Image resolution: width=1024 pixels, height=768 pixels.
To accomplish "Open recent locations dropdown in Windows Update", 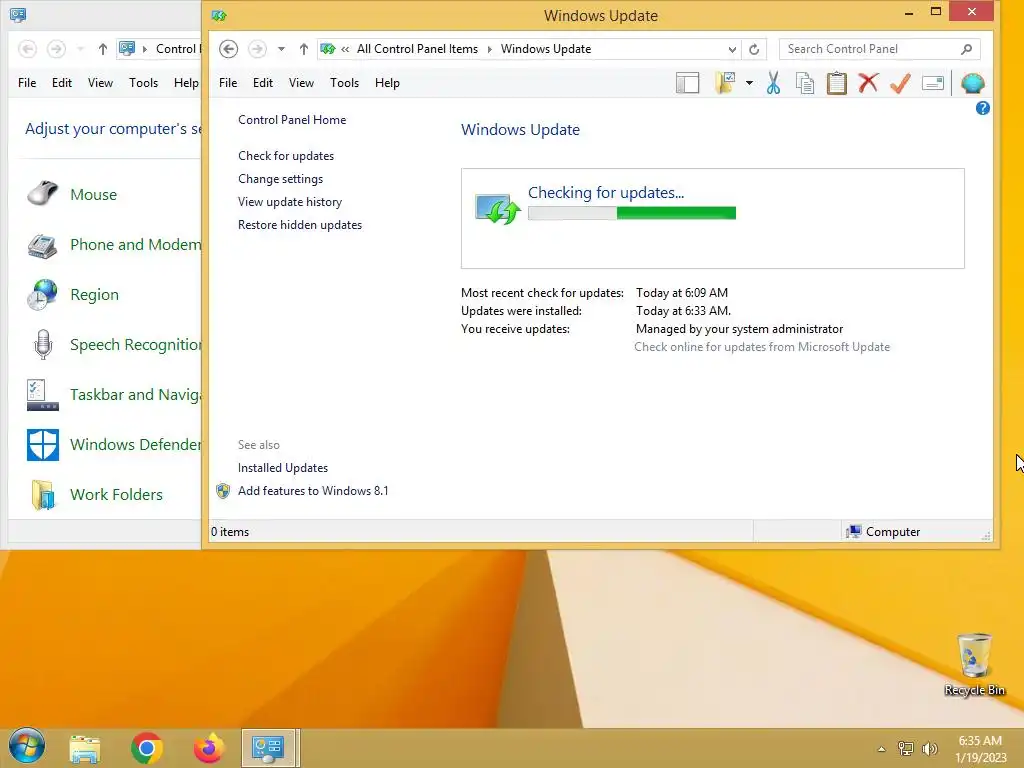I will (x=281, y=49).
